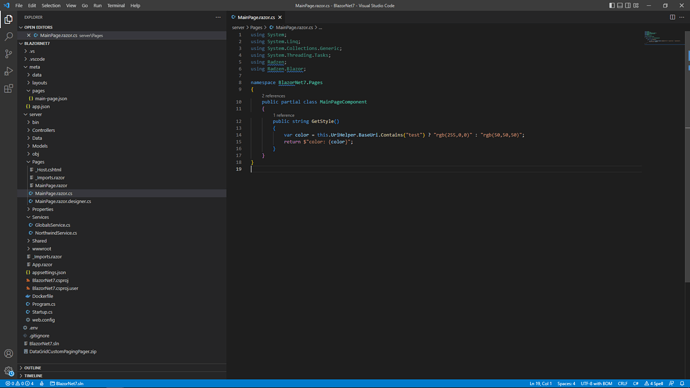Screen dimensions: 690x388
Task: Expand the OUTLINE section
Action: point(33,368)
